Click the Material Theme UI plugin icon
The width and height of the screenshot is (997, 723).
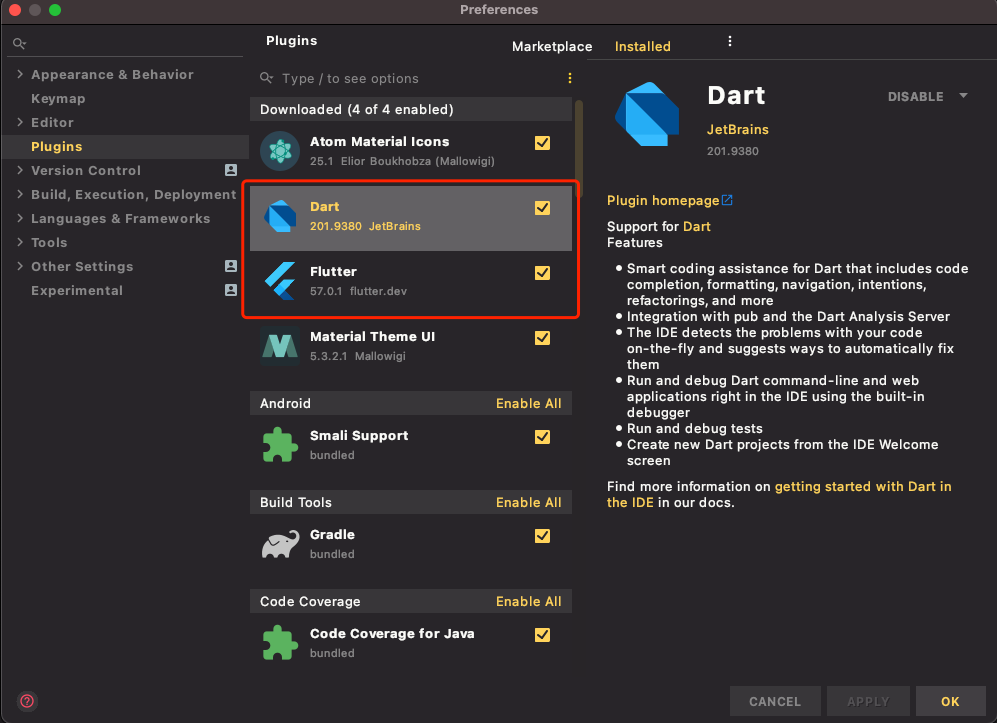coord(280,346)
